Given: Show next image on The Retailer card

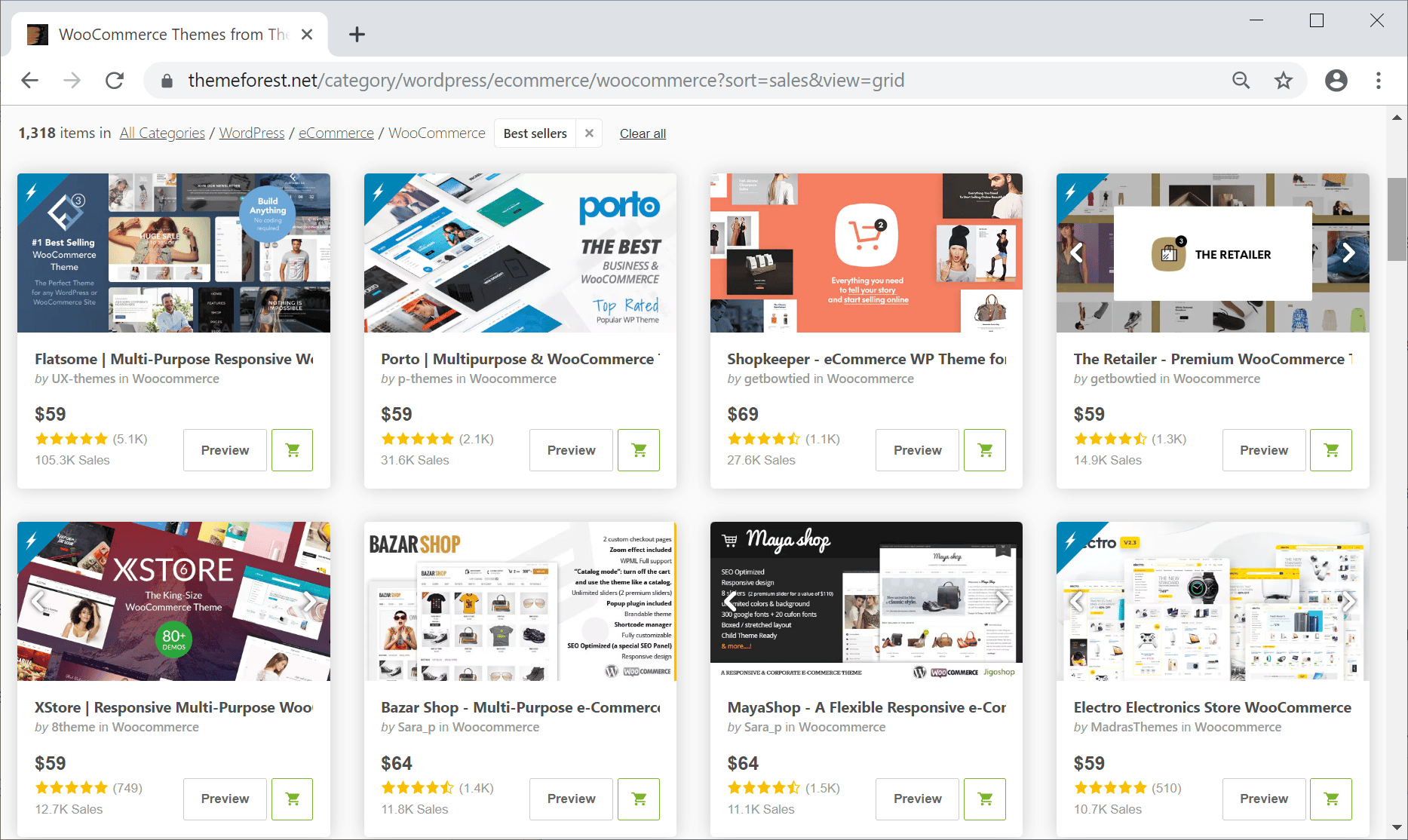Looking at the screenshot, I should pyautogui.click(x=1348, y=253).
